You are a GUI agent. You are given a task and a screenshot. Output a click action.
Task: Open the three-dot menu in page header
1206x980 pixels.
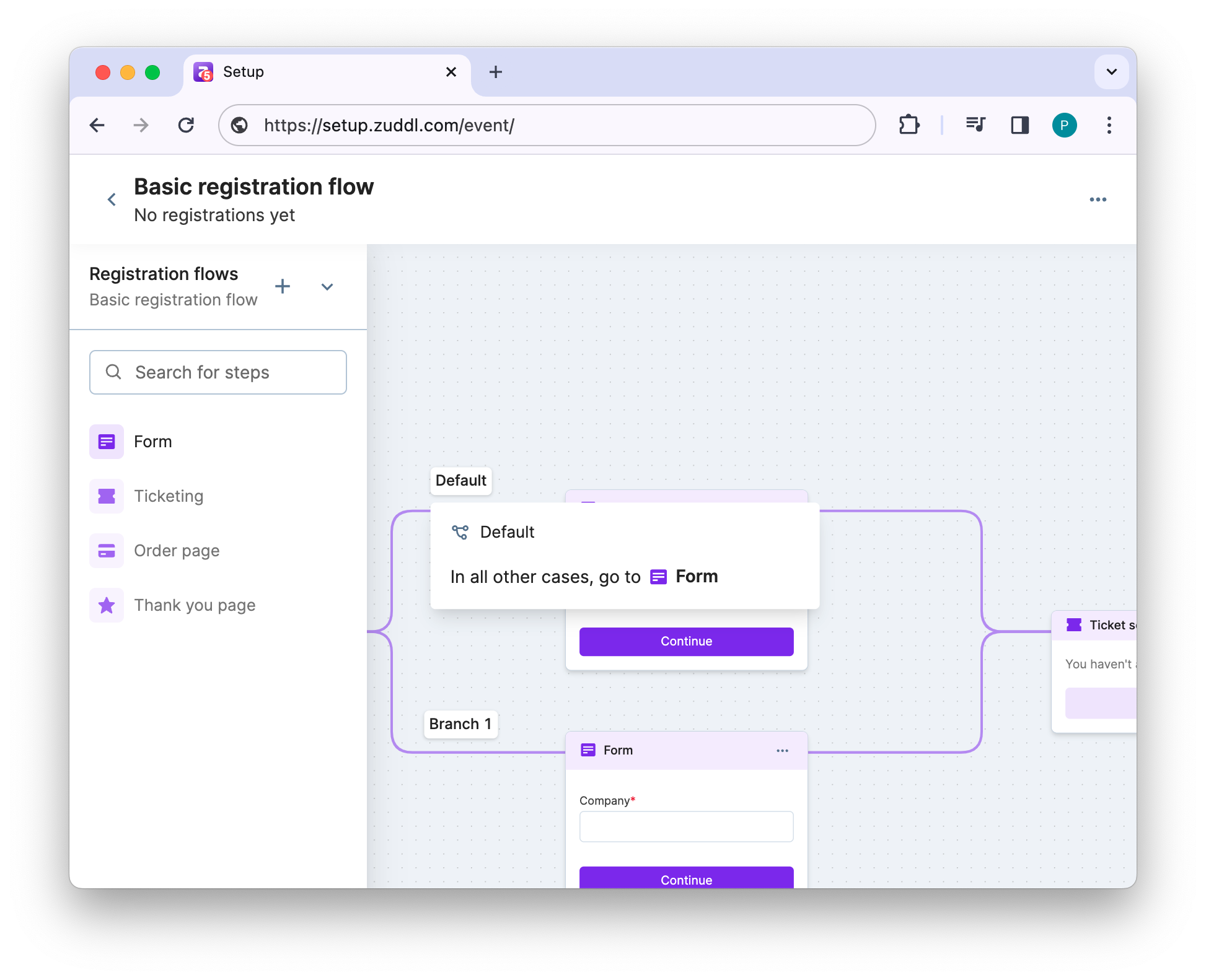click(x=1098, y=199)
